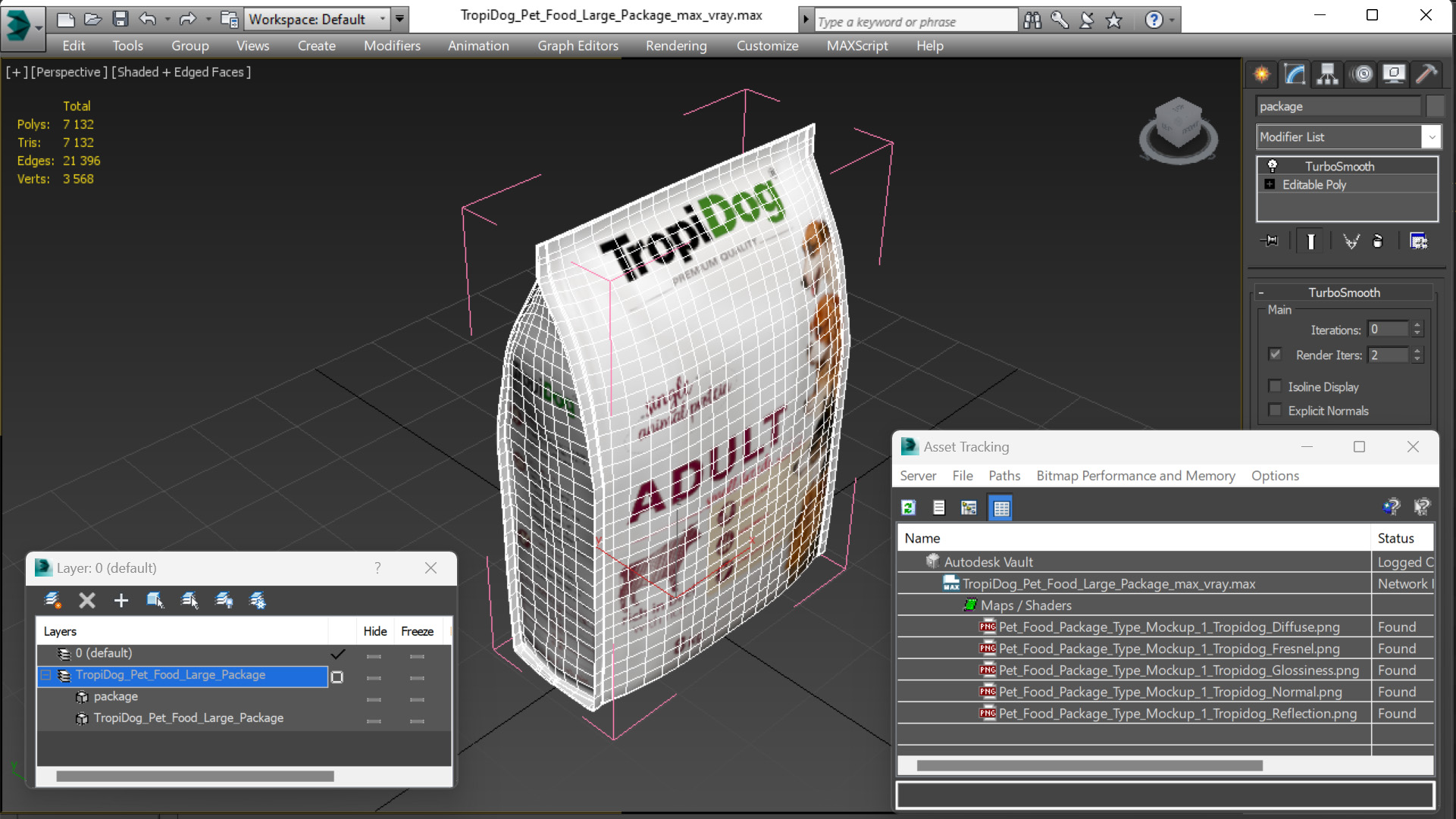The width and height of the screenshot is (1456, 819).
Task: Click the Status column header
Action: pos(1401,538)
